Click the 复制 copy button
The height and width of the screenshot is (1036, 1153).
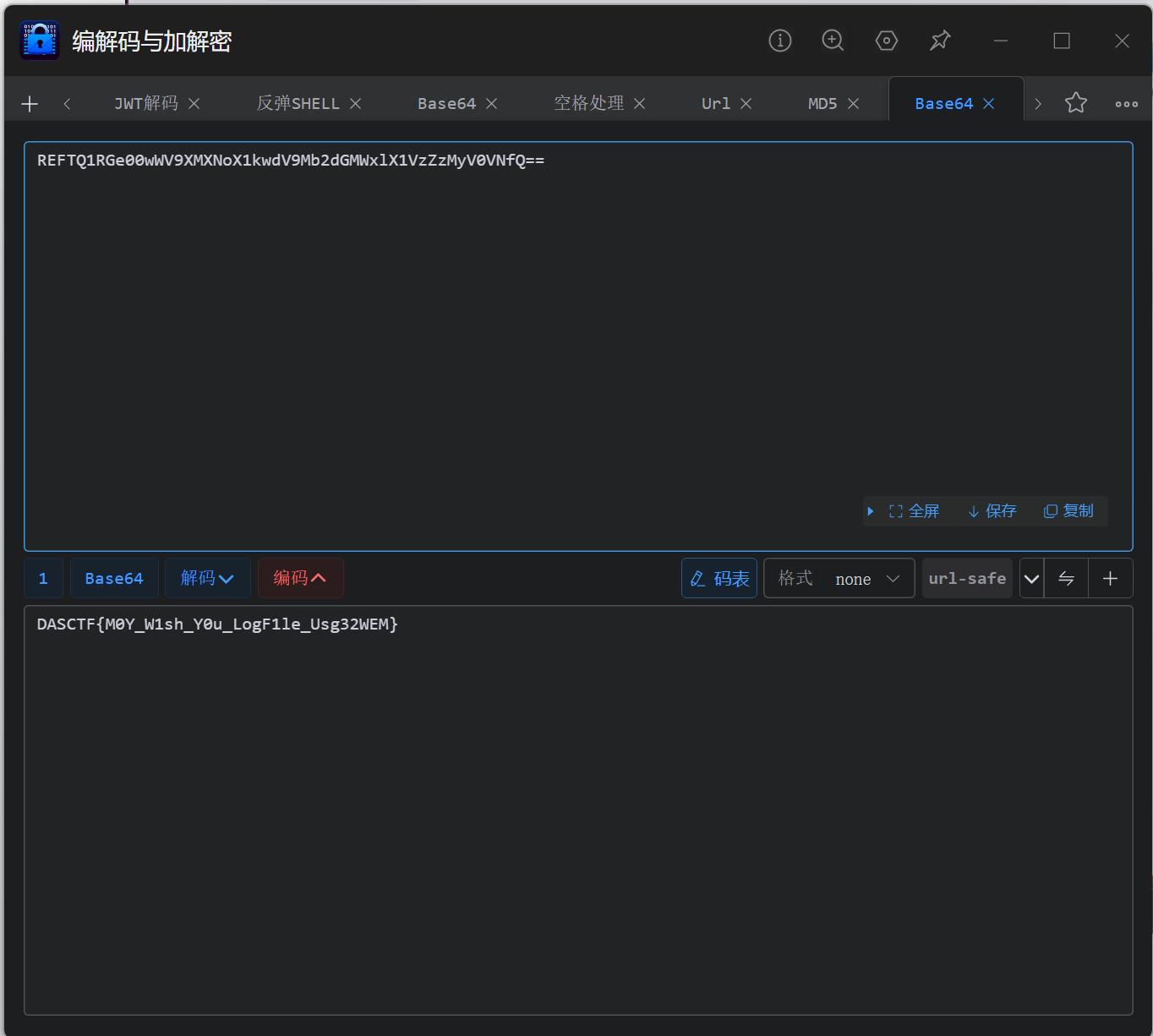coord(1068,511)
